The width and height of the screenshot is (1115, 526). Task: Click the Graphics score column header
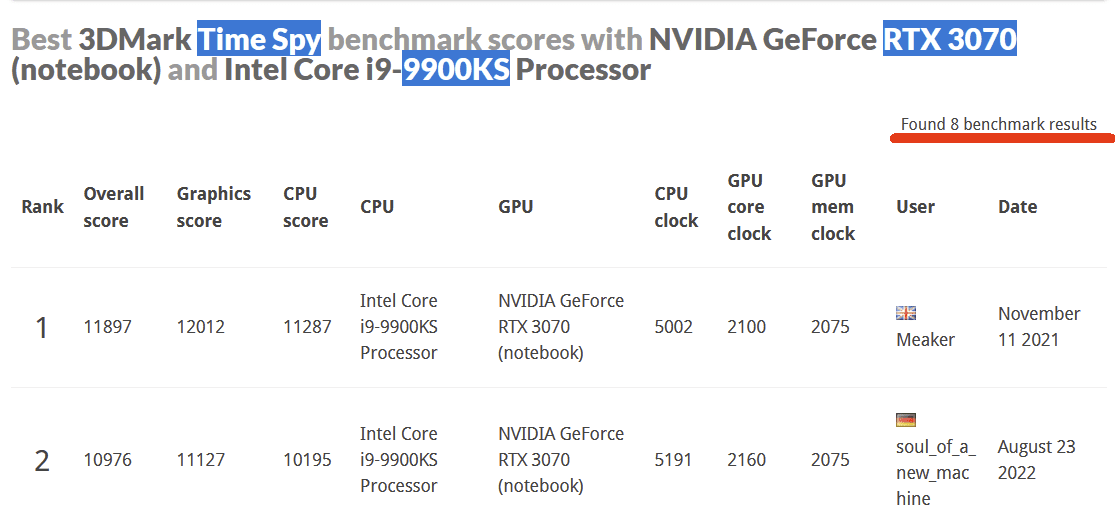(x=213, y=207)
